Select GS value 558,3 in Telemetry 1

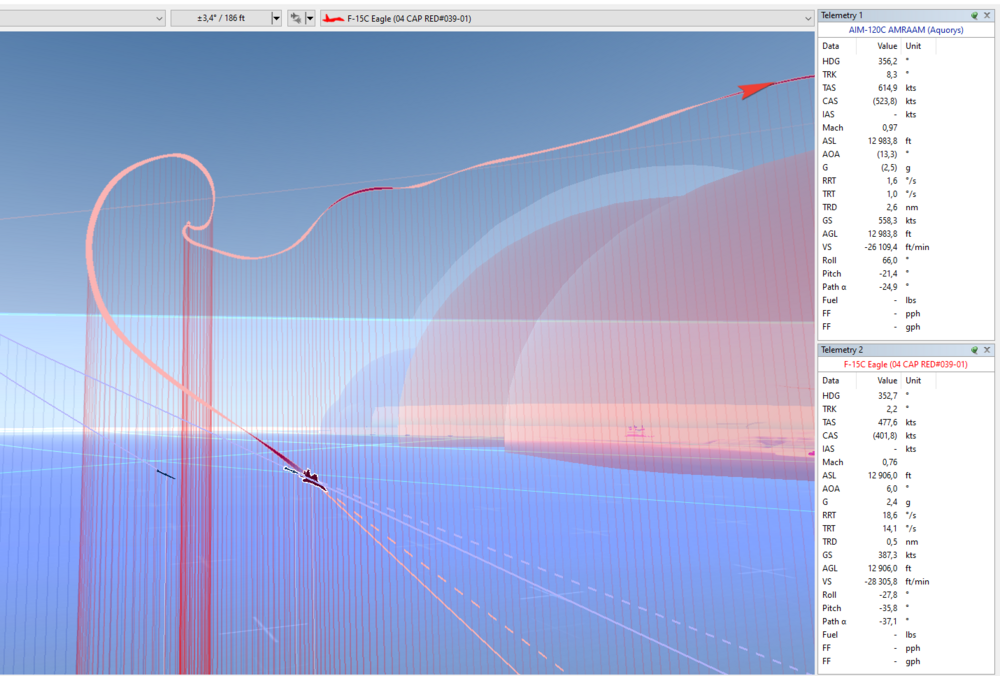pos(887,221)
